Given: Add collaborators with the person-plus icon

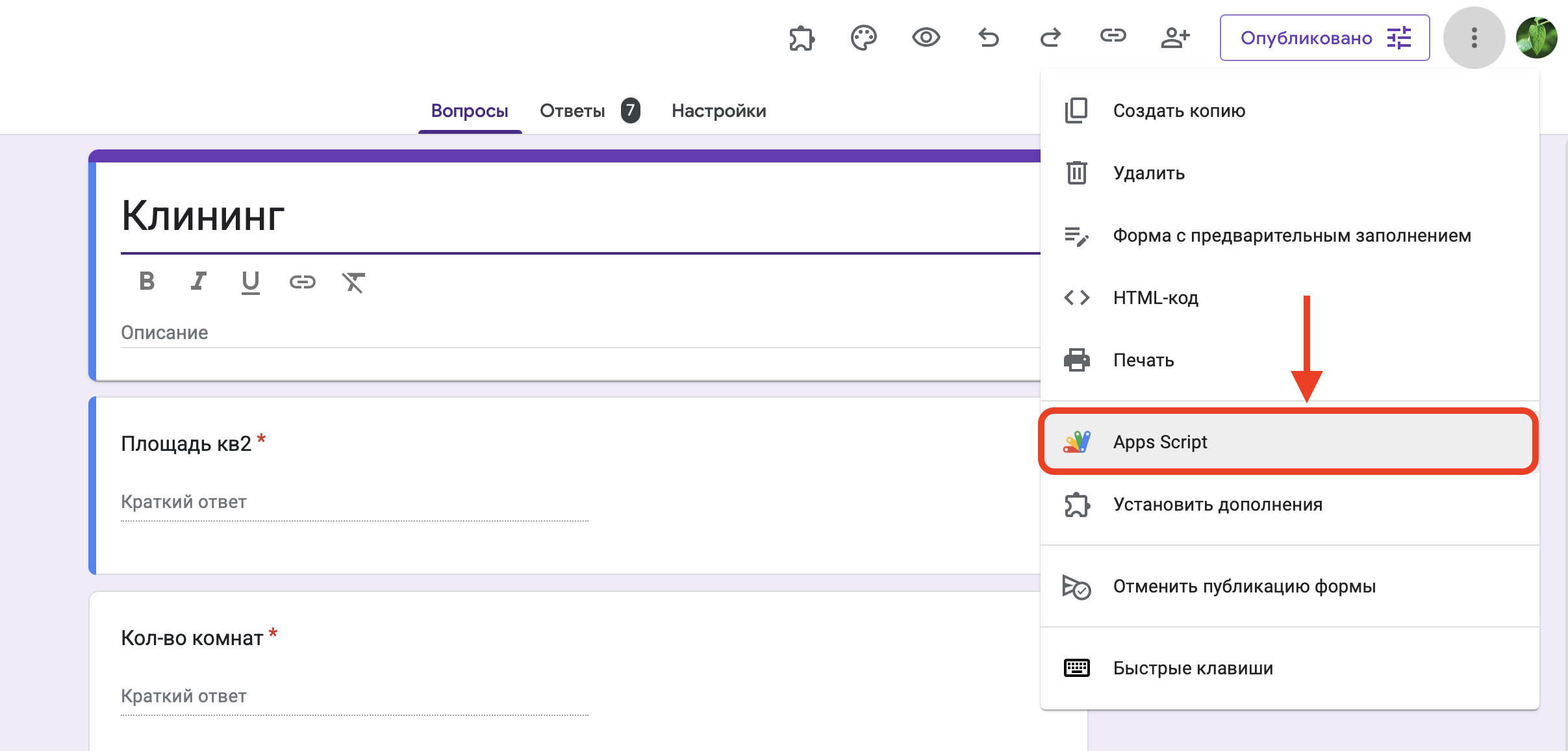Looking at the screenshot, I should pyautogui.click(x=1175, y=38).
